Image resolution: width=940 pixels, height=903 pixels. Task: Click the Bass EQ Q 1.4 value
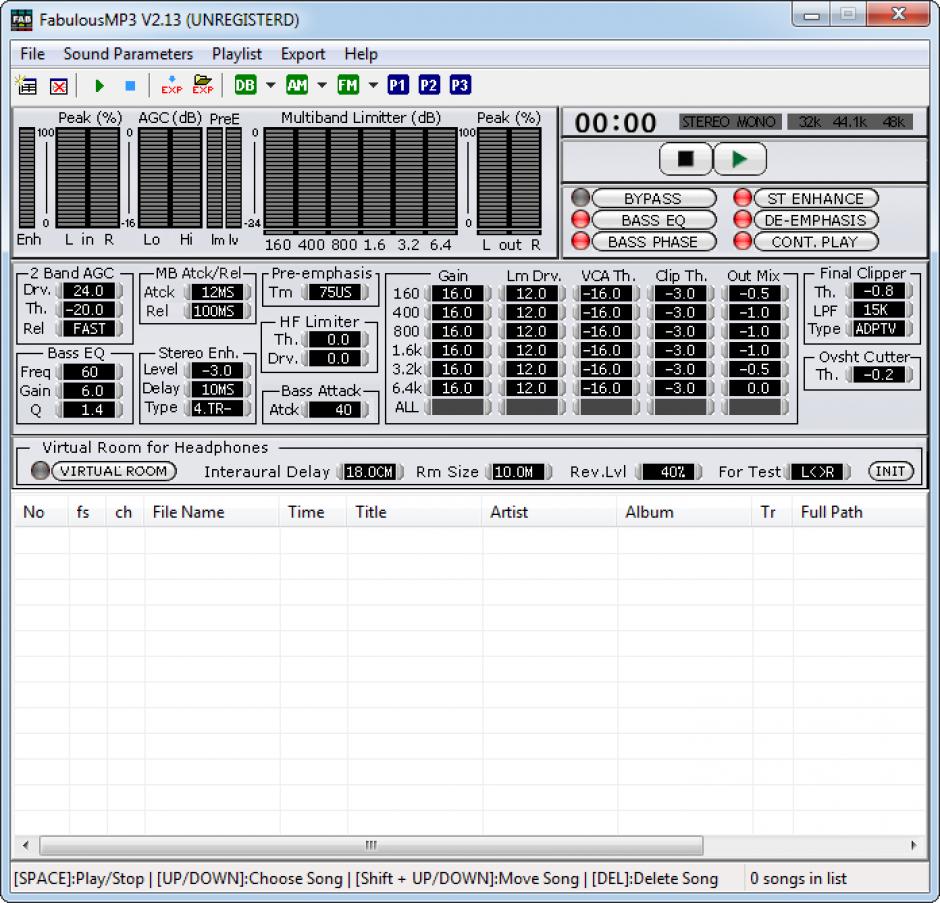tap(89, 410)
